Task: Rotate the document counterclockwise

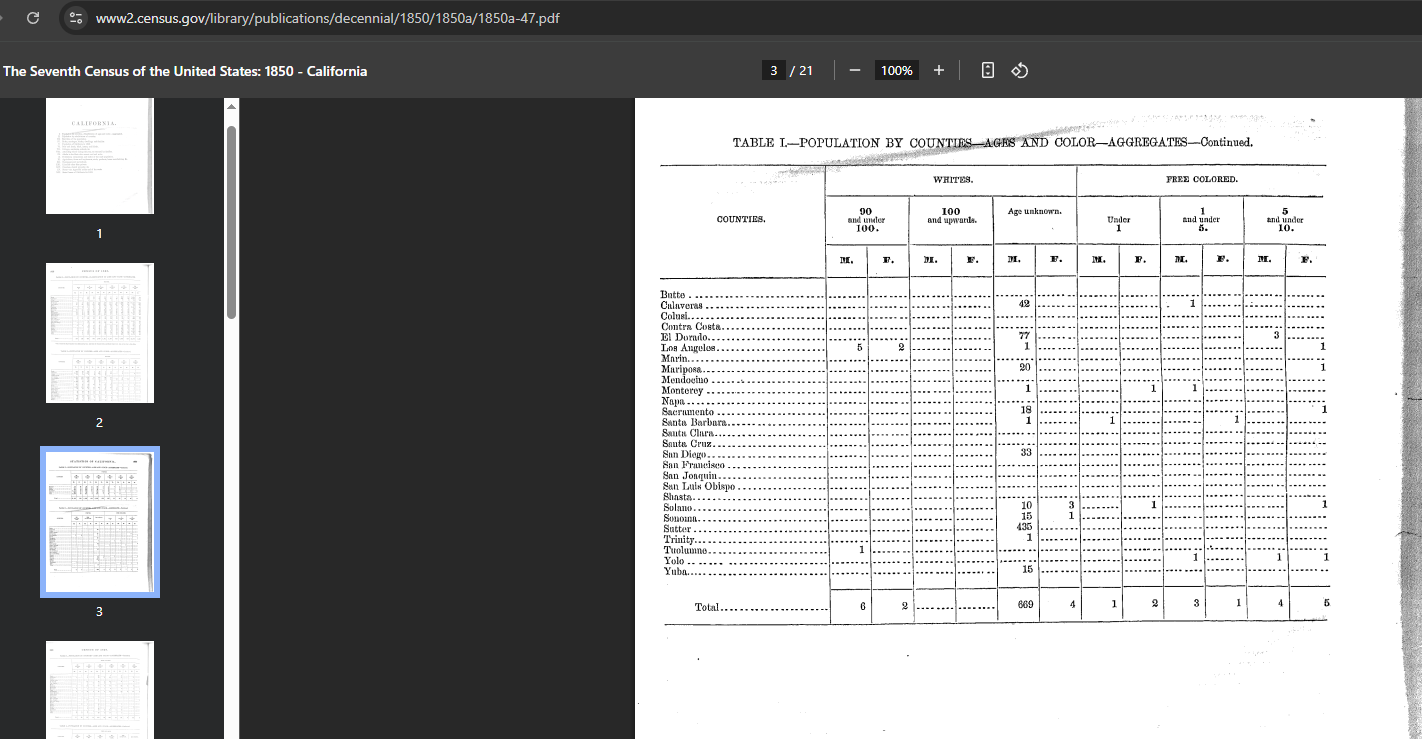Action: point(1020,70)
